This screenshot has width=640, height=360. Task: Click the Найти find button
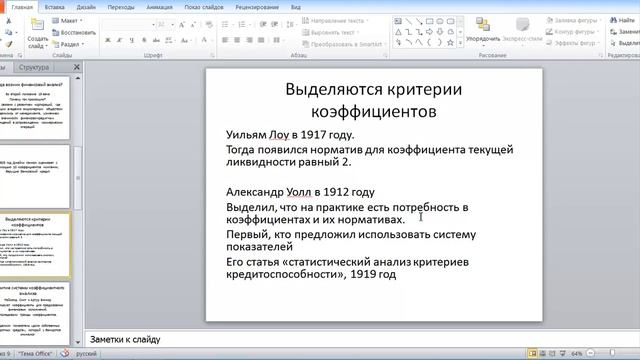click(623, 20)
